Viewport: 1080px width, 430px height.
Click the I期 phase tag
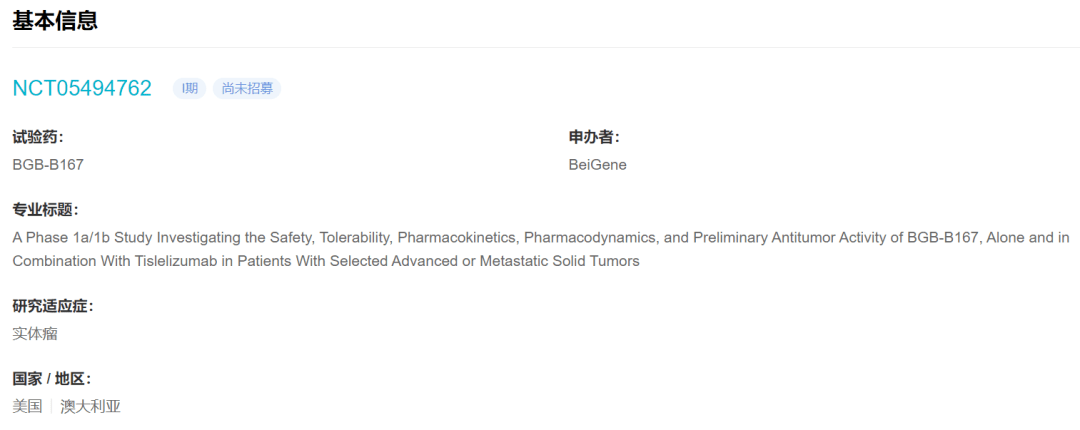(189, 88)
